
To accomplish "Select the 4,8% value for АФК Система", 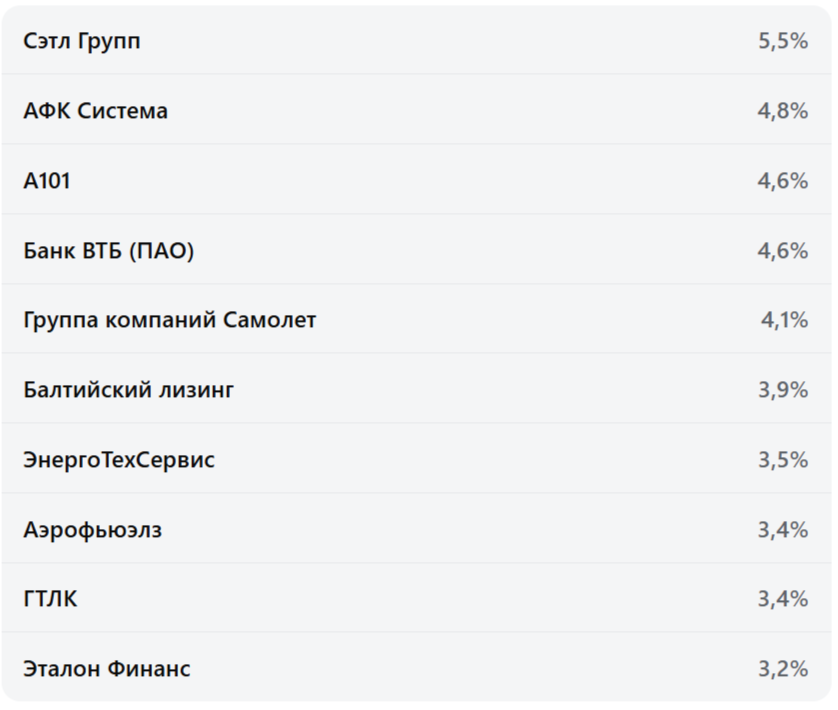I will coord(782,111).
